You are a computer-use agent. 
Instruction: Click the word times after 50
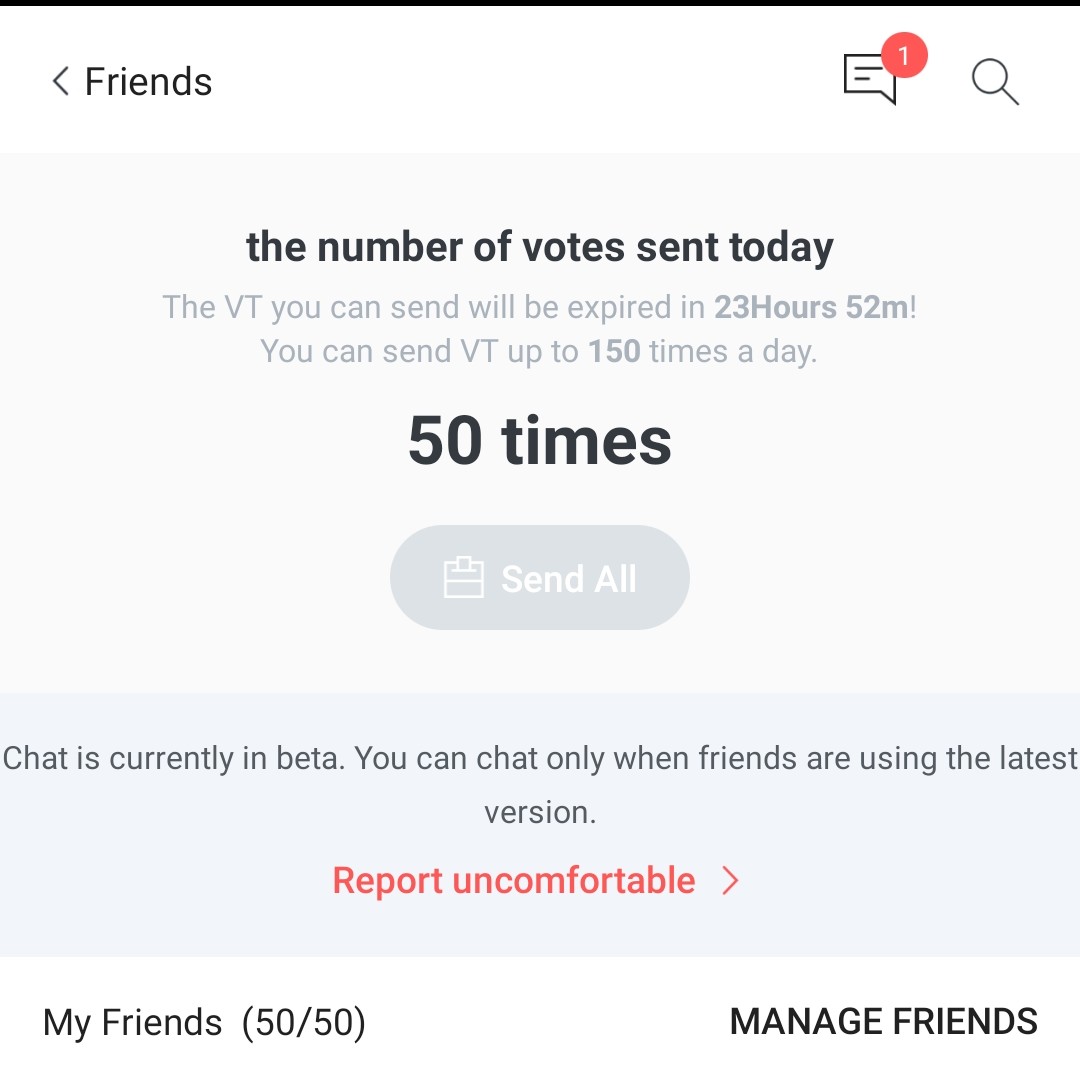pos(586,441)
